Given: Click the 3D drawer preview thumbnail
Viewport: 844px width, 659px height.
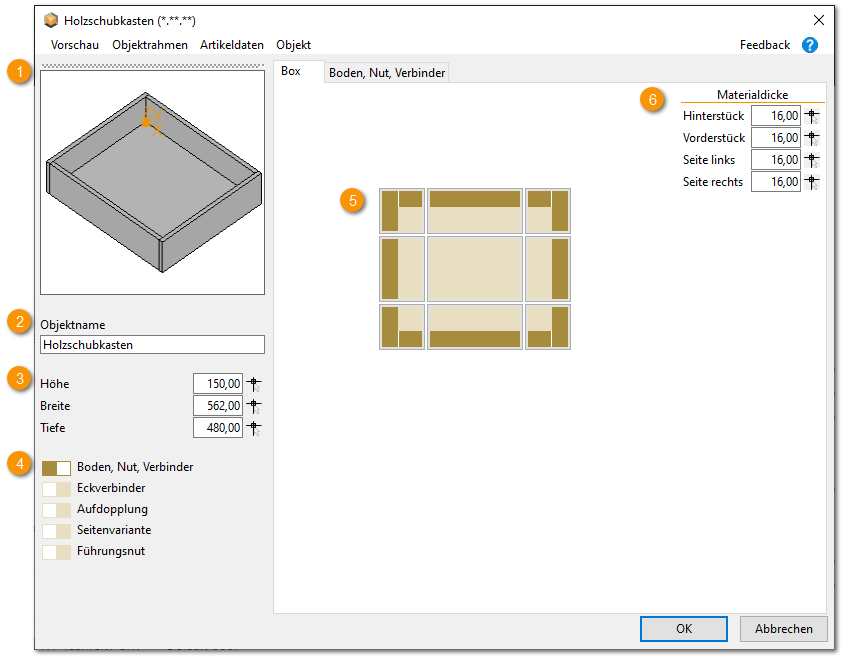Looking at the screenshot, I should [152, 182].
